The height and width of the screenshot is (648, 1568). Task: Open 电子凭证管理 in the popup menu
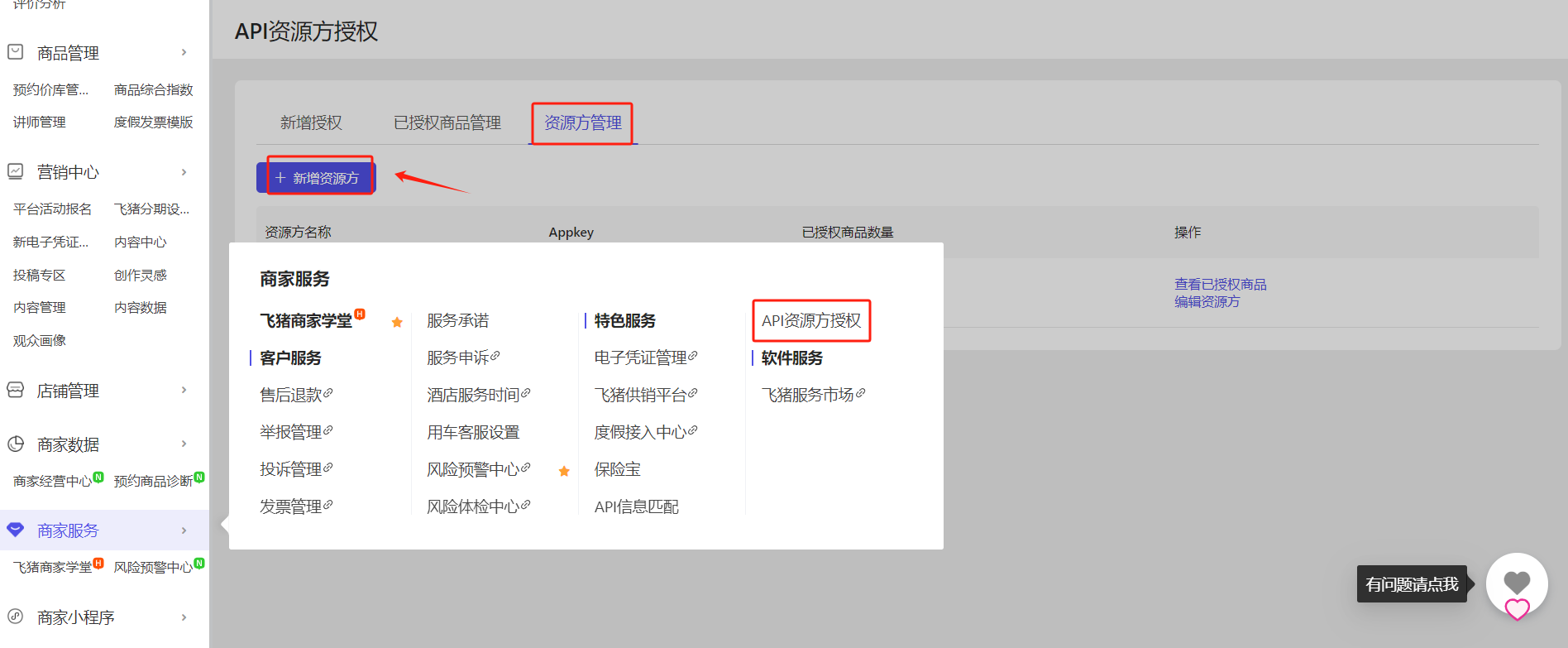[641, 358]
